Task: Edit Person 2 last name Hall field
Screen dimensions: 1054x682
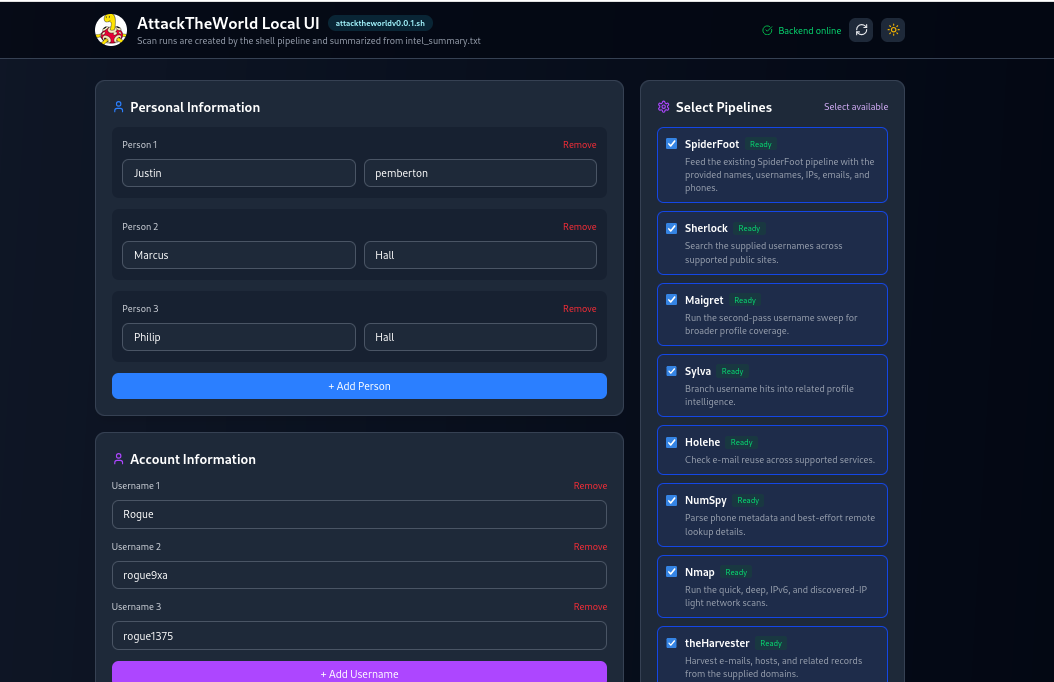Action: pyautogui.click(x=480, y=255)
